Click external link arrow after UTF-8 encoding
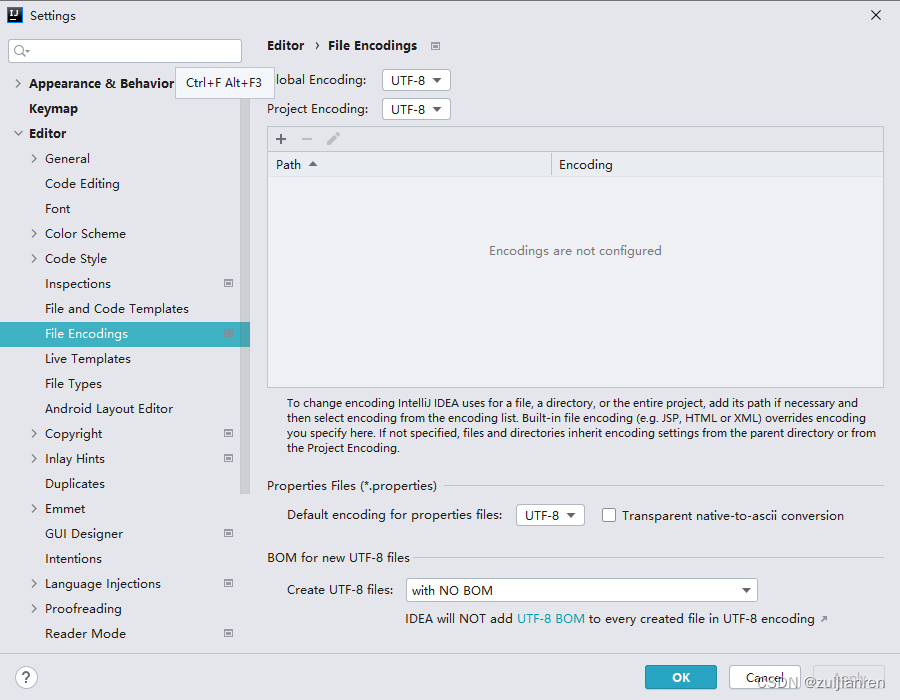Viewport: 900px width, 700px height. (824, 619)
